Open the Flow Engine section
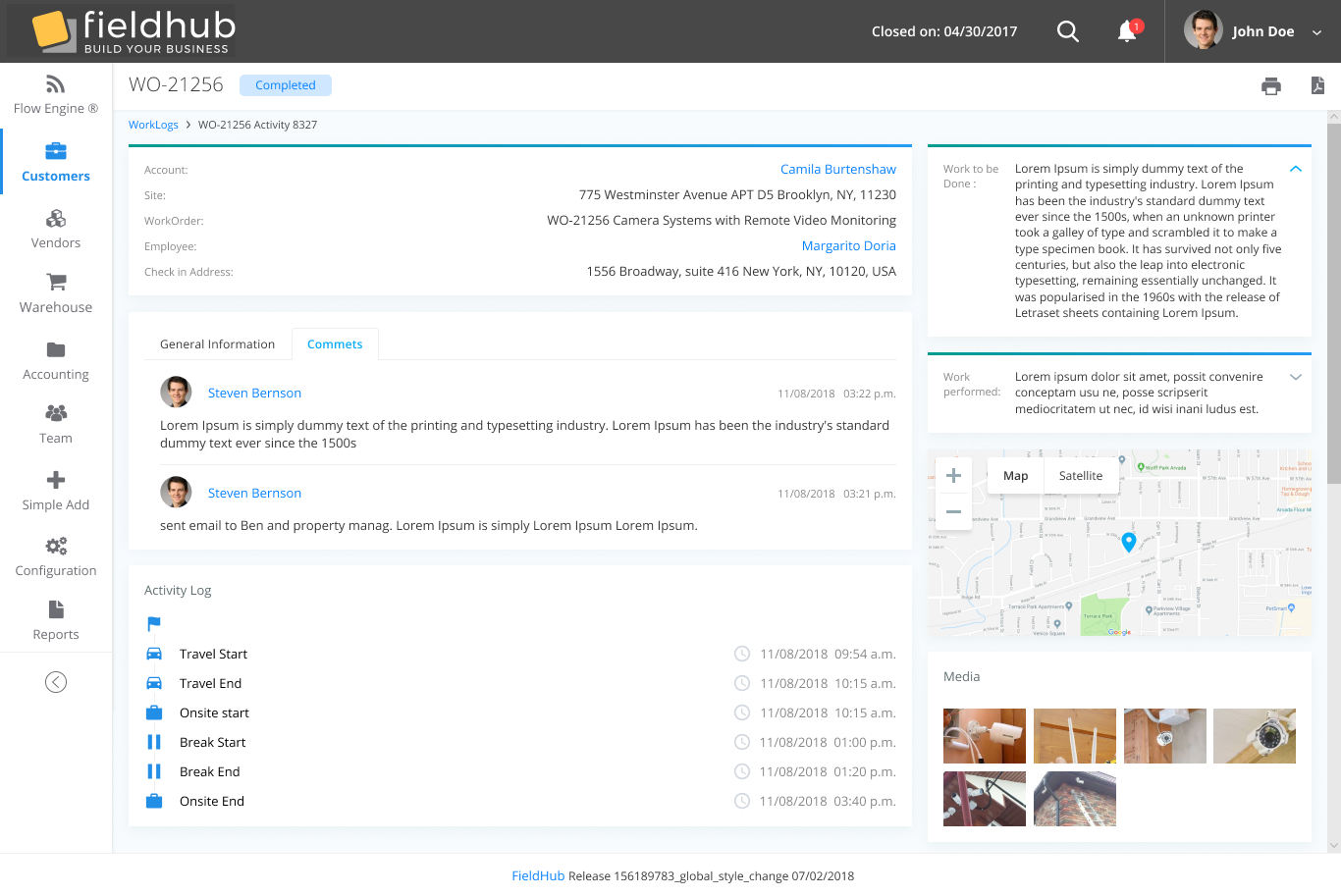The height and width of the screenshot is (896, 1341). [x=55, y=95]
